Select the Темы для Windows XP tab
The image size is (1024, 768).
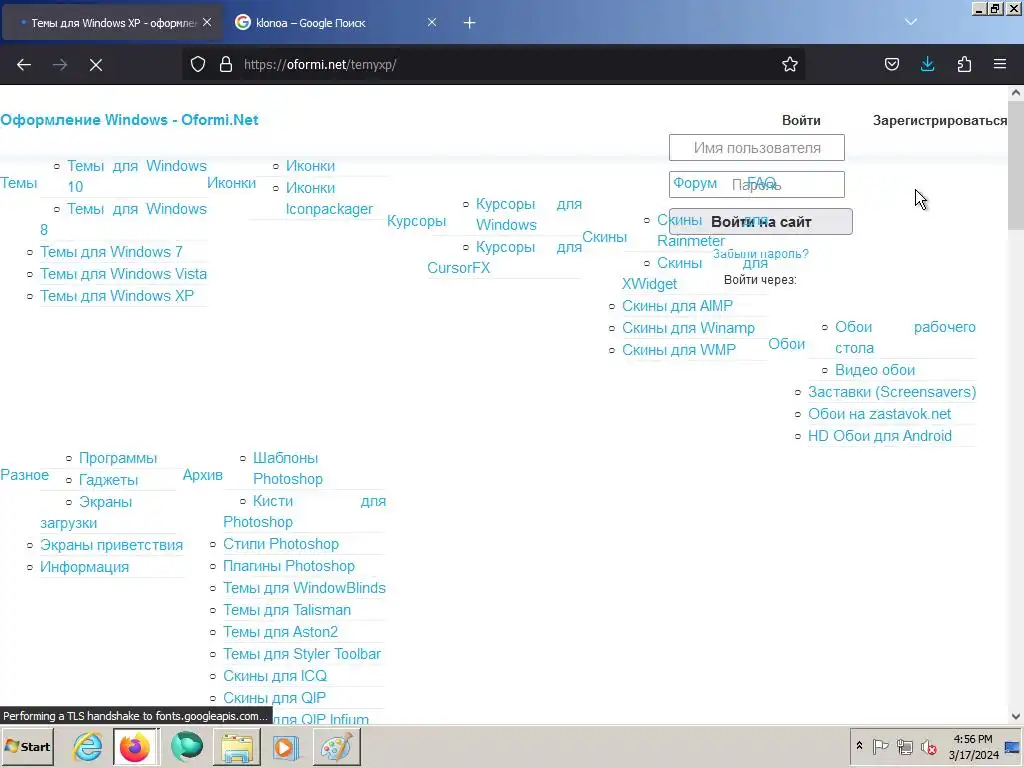coord(112,23)
